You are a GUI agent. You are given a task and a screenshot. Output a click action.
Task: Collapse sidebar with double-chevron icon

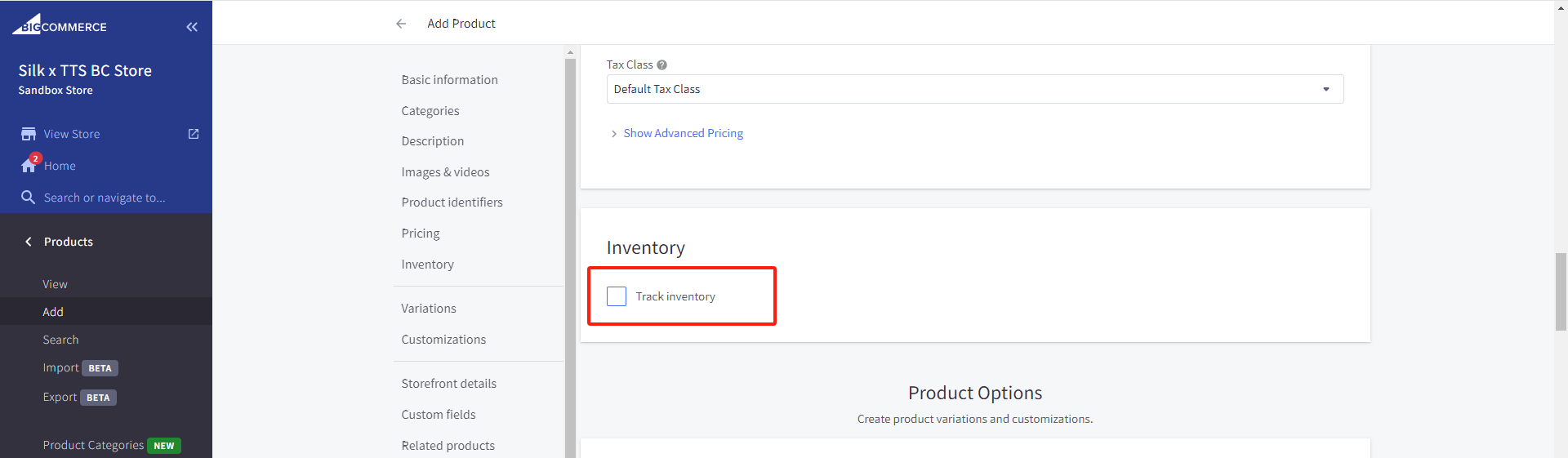[x=192, y=27]
